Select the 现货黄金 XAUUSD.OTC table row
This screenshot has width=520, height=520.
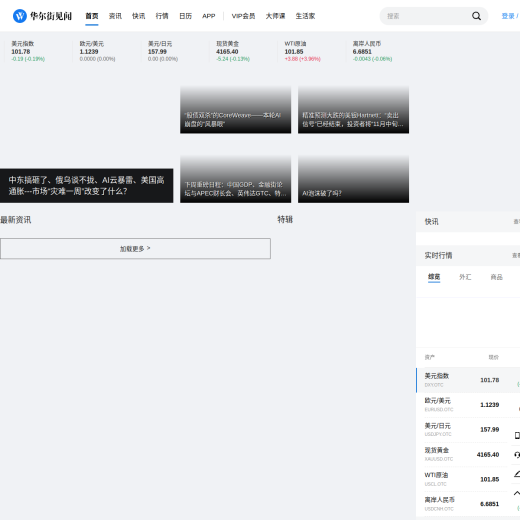point(468,454)
